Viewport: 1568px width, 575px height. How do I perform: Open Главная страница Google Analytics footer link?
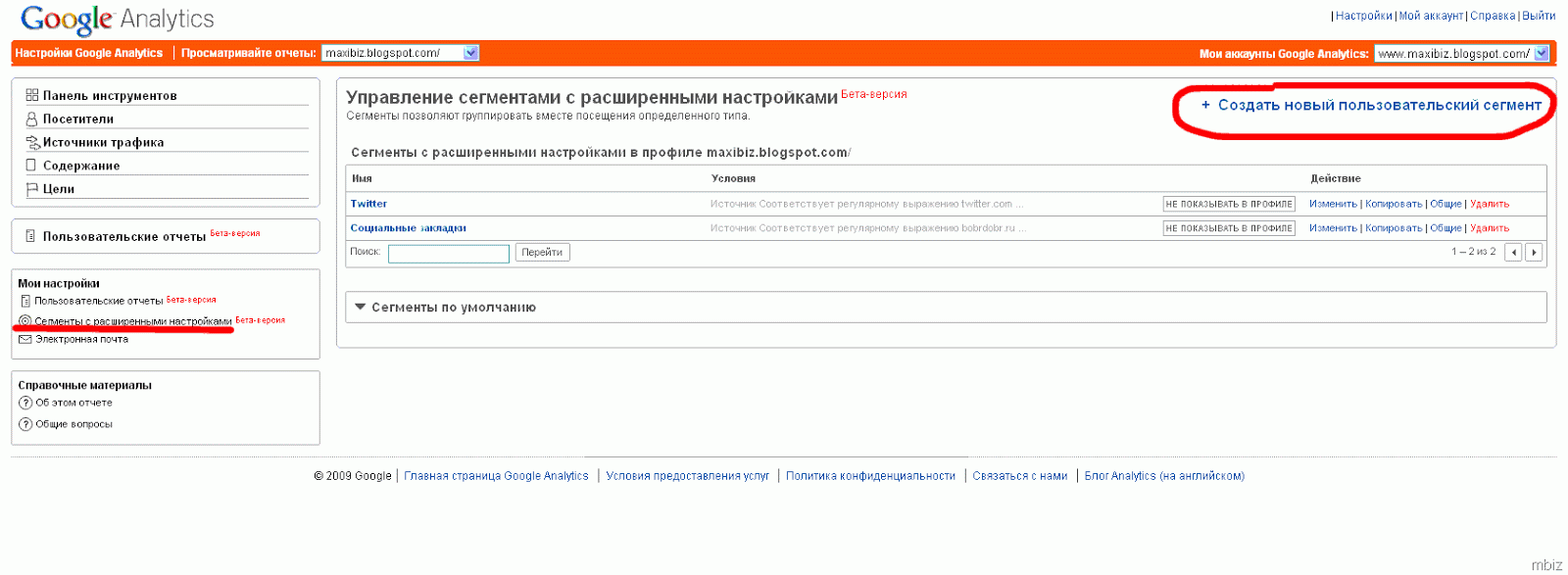[x=496, y=476]
